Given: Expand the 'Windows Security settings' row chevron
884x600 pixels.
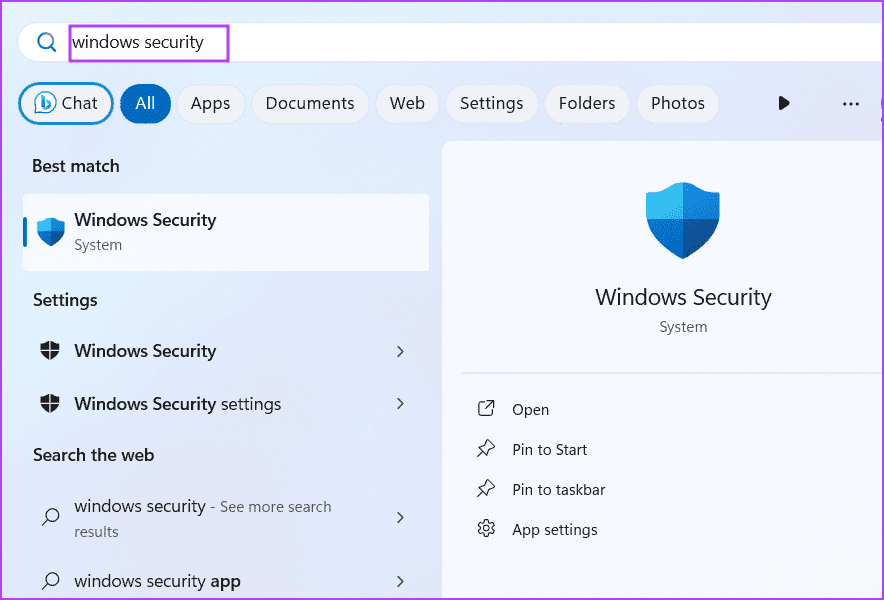Looking at the screenshot, I should [400, 404].
